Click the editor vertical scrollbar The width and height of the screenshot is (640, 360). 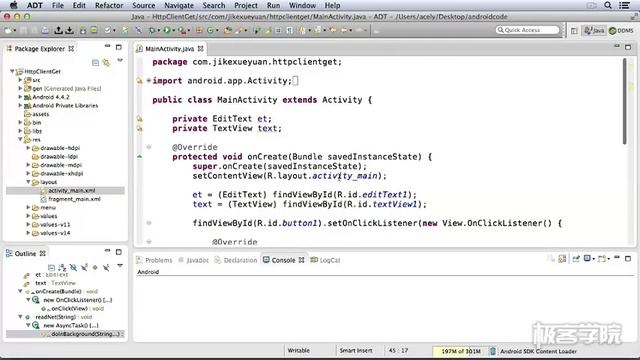(x=624, y=101)
